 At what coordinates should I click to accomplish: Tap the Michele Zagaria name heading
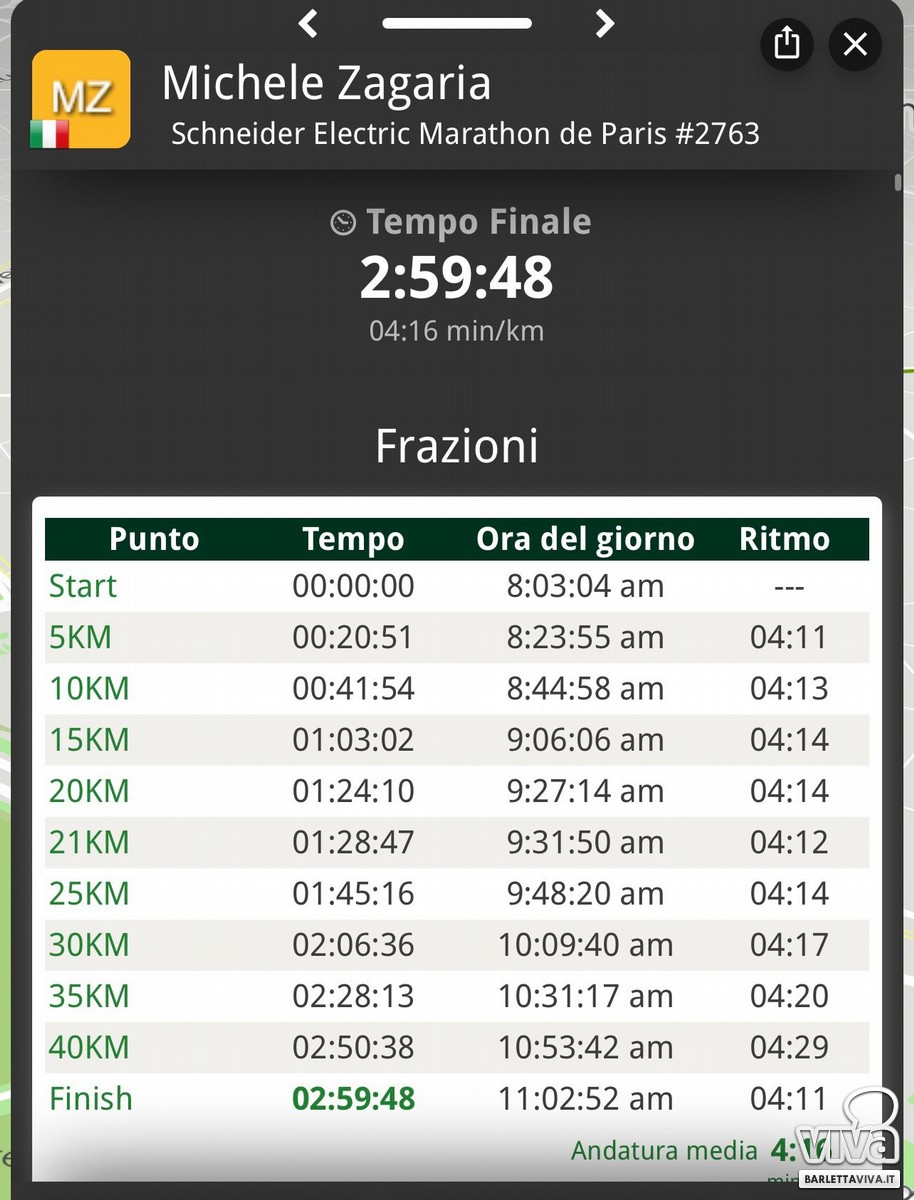[x=326, y=83]
